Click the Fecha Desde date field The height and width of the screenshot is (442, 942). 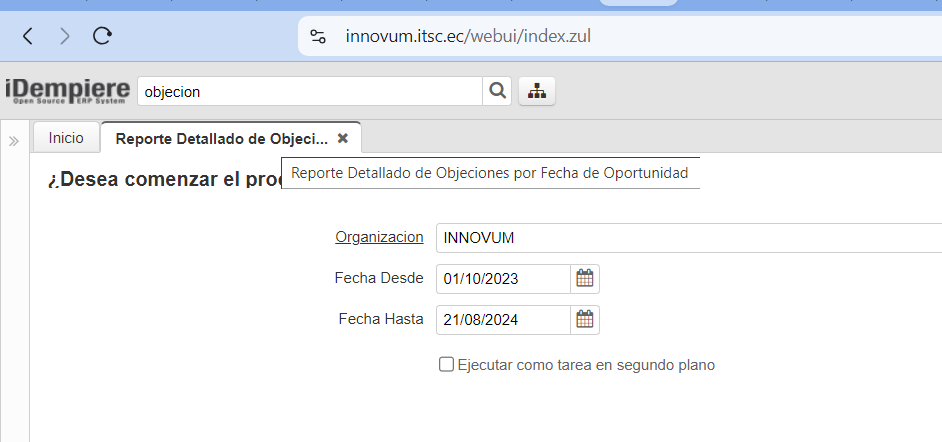[x=503, y=278]
